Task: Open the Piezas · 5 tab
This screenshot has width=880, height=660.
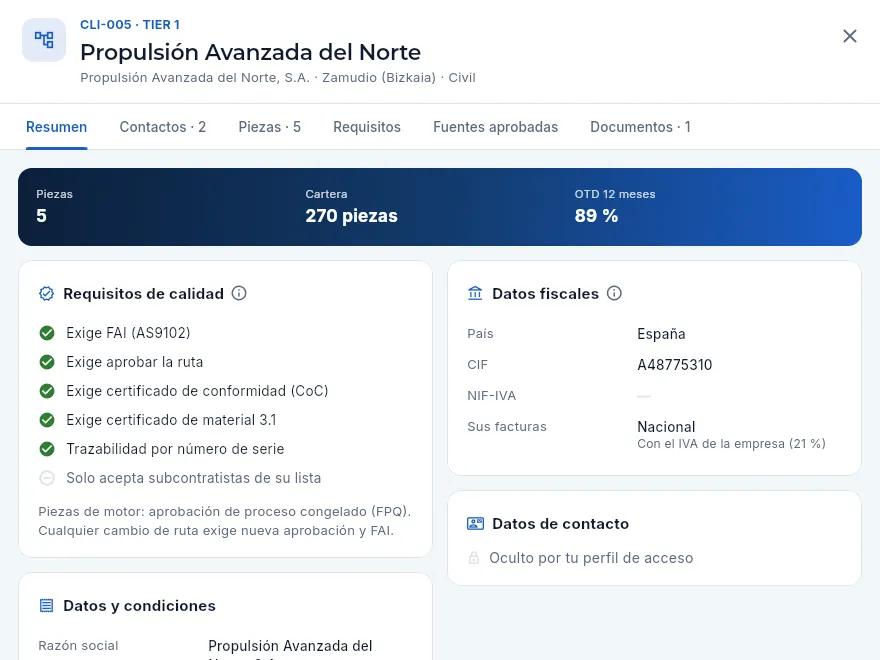Action: coord(269,127)
